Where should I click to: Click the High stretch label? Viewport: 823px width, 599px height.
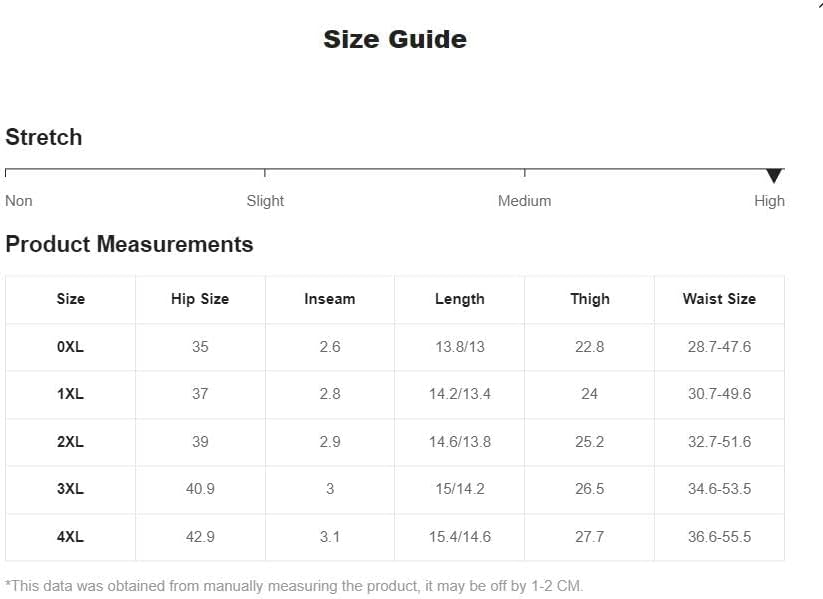coord(769,201)
